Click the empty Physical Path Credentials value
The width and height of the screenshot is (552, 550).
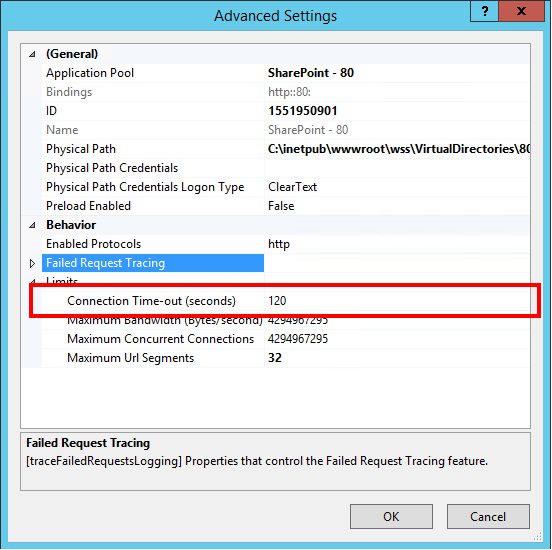pyautogui.click(x=397, y=168)
